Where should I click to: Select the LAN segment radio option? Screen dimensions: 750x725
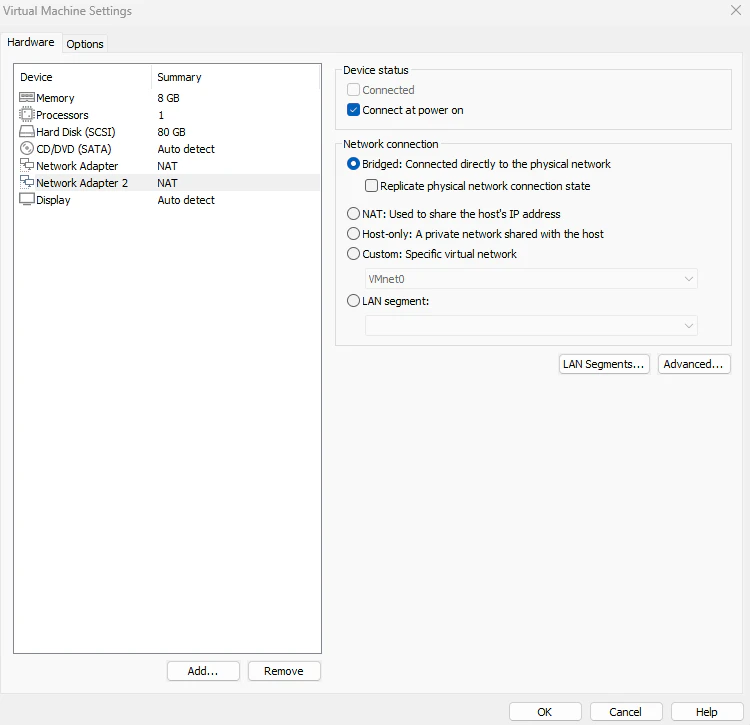[353, 301]
